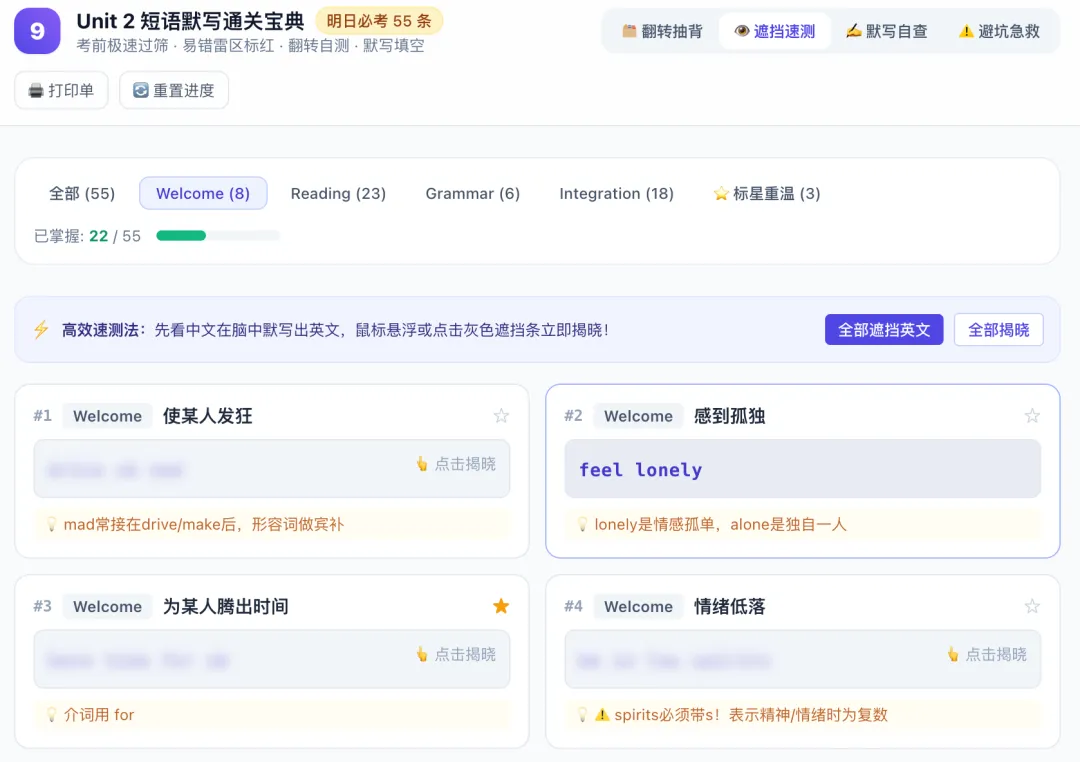The image size is (1080, 762).
Task: Click the Welcome tag on card #4
Action: coord(638,606)
